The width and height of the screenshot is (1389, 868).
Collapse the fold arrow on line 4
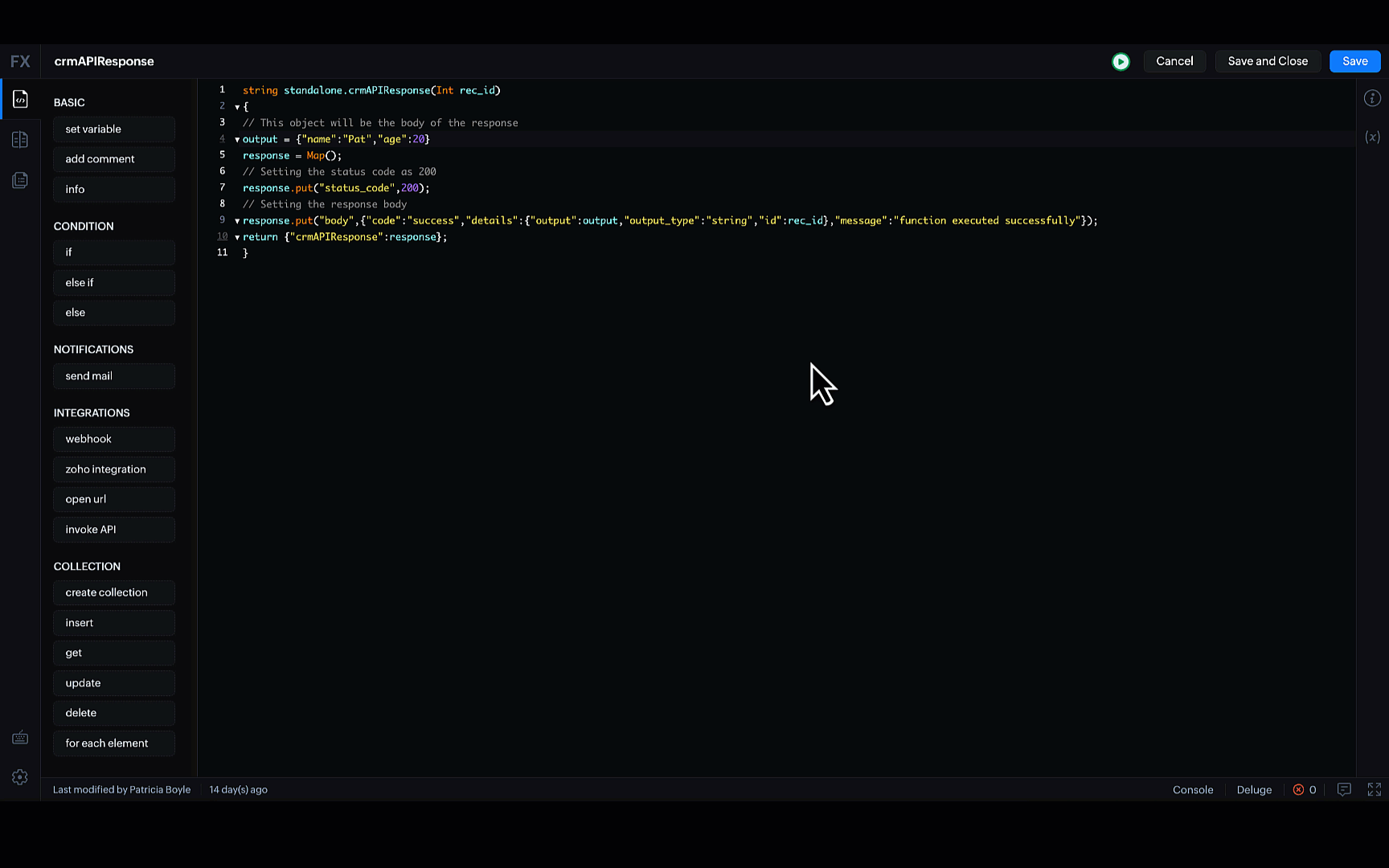coord(237,140)
